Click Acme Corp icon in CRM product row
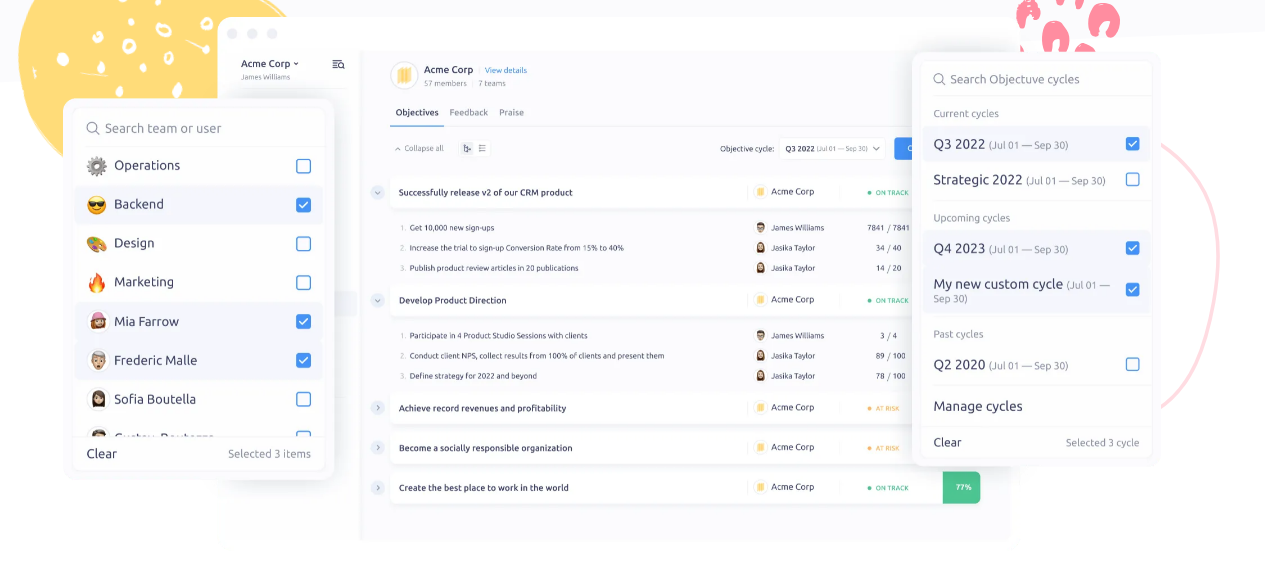 coord(761,192)
